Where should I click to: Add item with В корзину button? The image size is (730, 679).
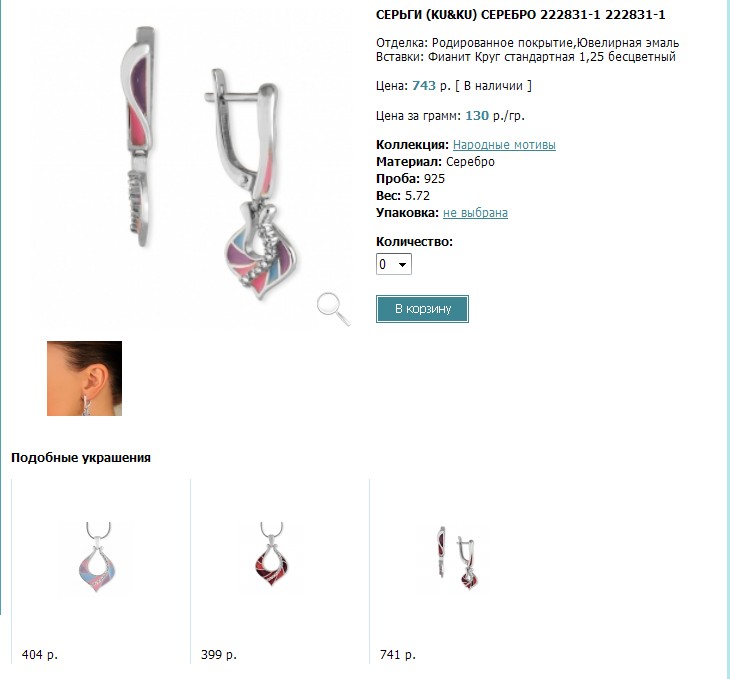[422, 309]
